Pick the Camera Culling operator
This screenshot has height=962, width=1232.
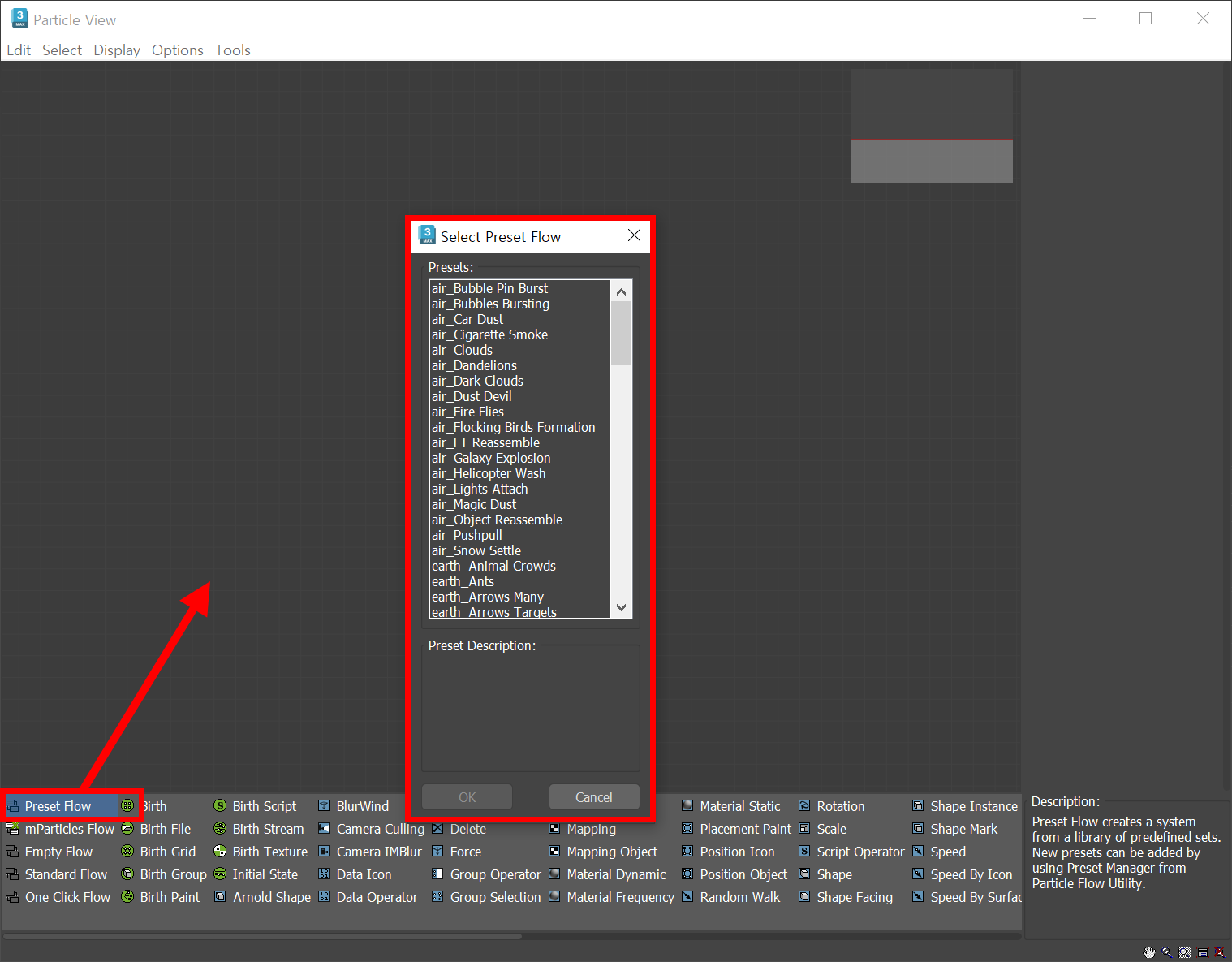pyautogui.click(x=372, y=829)
